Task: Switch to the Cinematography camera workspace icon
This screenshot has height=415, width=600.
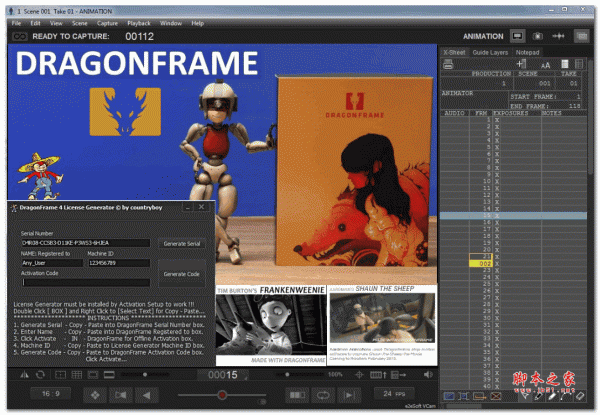Action: (538, 36)
